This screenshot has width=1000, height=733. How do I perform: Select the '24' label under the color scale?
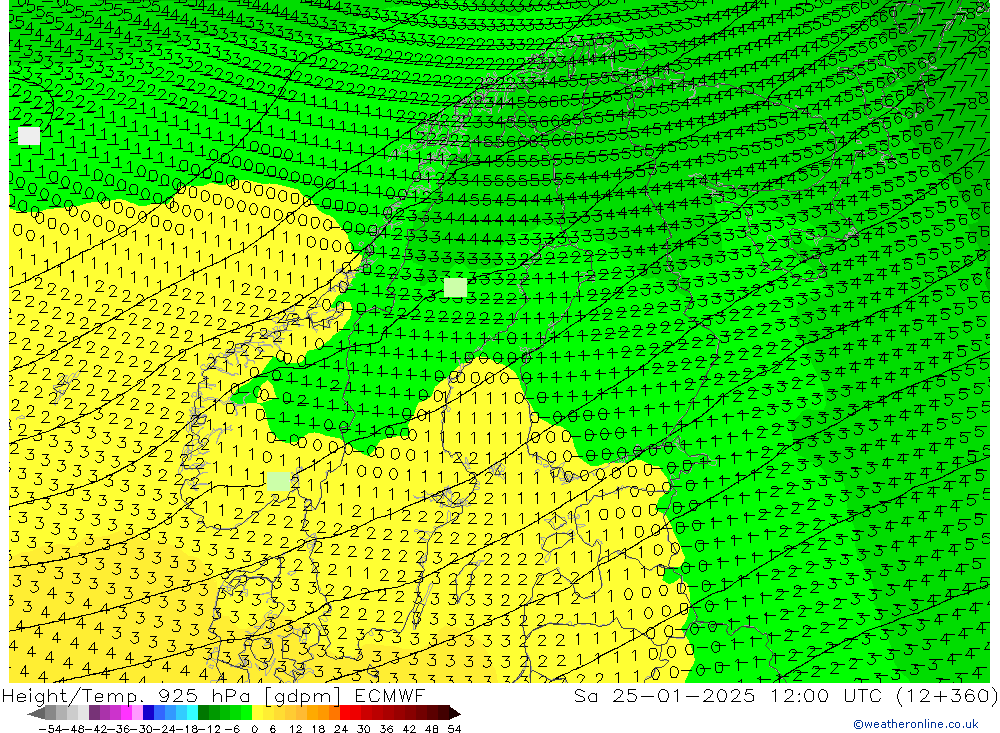pos(341,729)
